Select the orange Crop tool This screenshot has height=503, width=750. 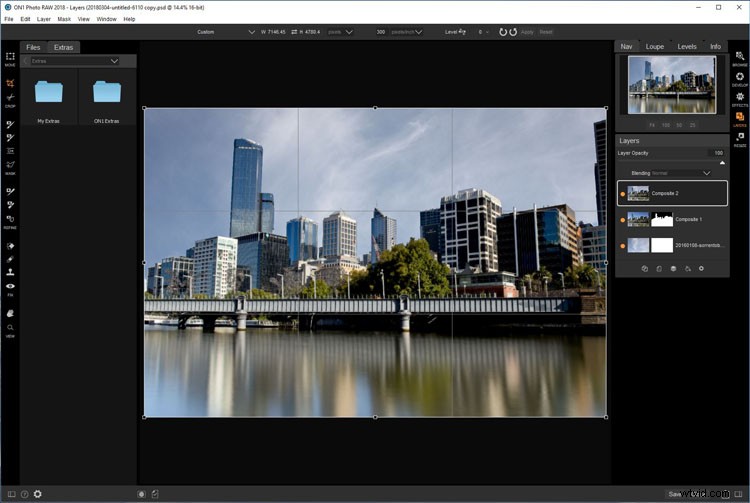[x=10, y=83]
